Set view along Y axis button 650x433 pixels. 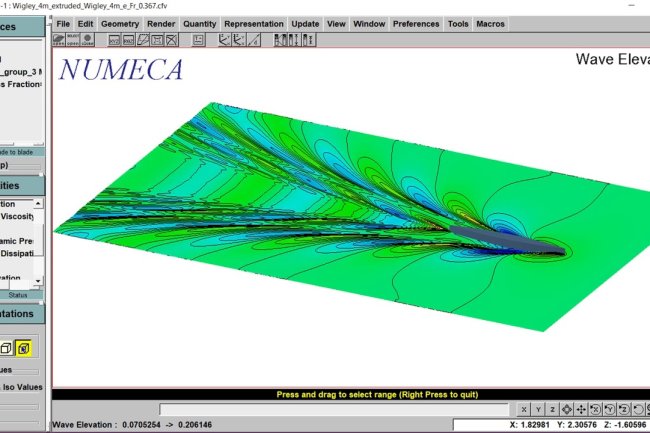[x=538, y=409]
